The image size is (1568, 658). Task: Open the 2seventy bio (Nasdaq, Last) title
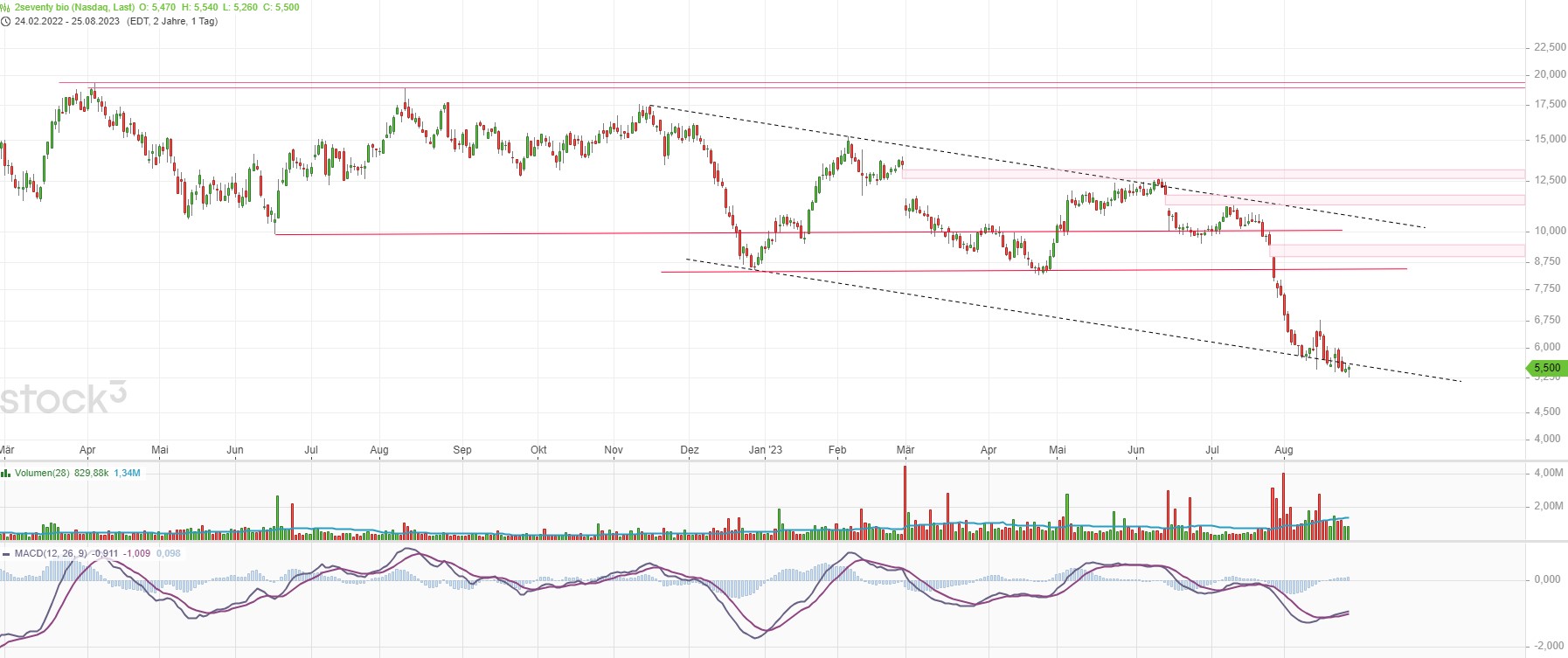pyautogui.click(x=74, y=7)
